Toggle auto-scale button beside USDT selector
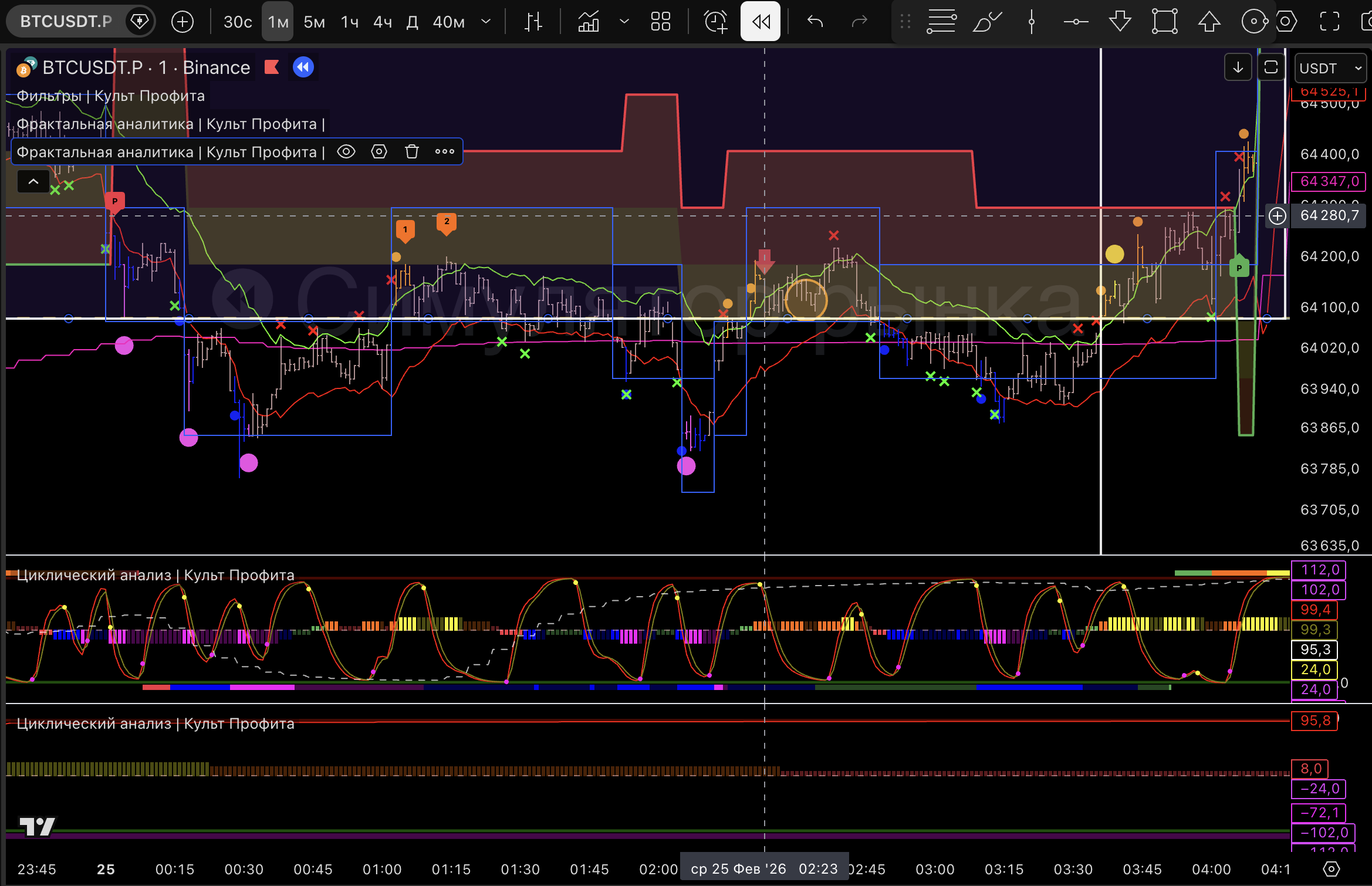1372x886 pixels. 1270,68
